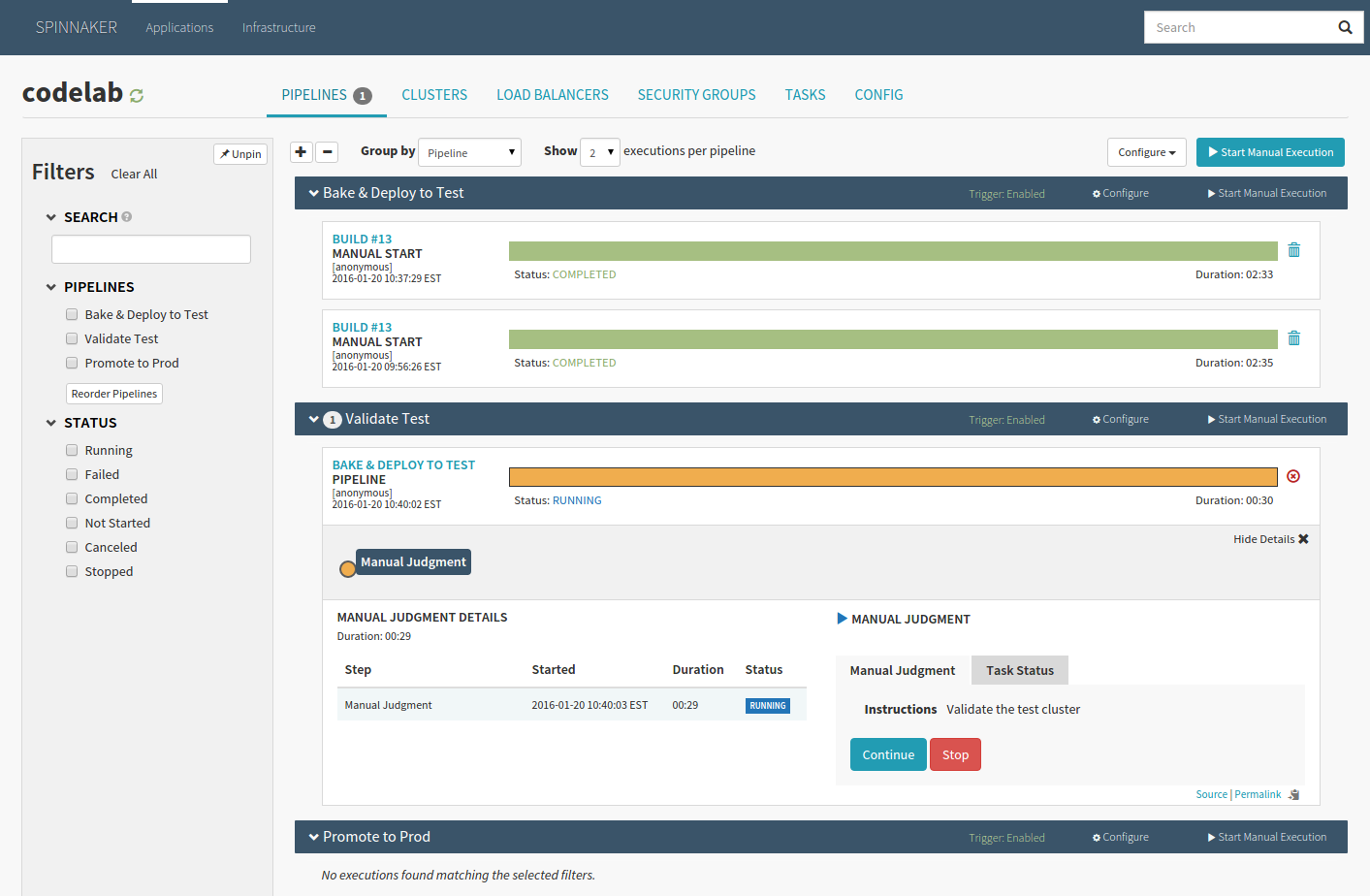
Task: Open the executions per pipeline count dropdown
Action: point(600,152)
